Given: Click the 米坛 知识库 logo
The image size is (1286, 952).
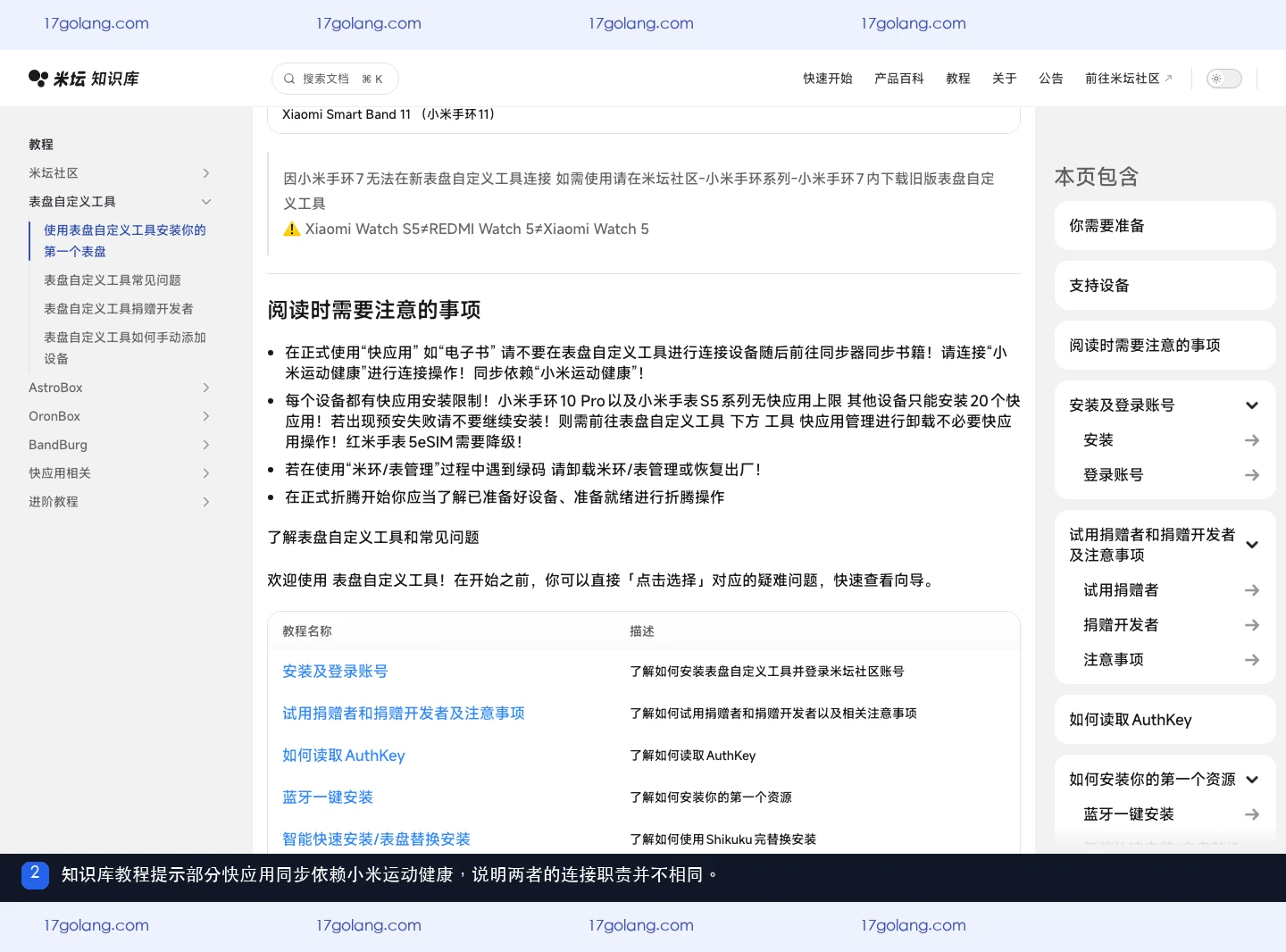Looking at the screenshot, I should click(x=84, y=79).
